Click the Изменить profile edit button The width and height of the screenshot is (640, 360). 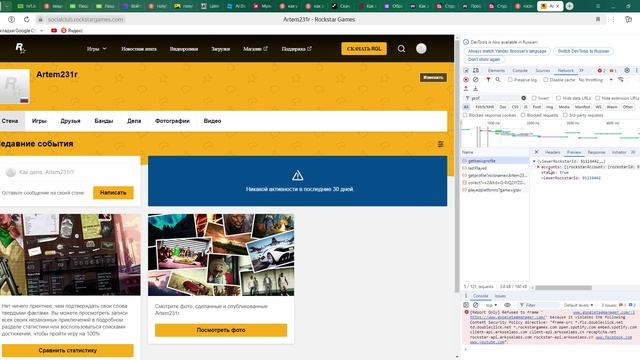[433, 78]
